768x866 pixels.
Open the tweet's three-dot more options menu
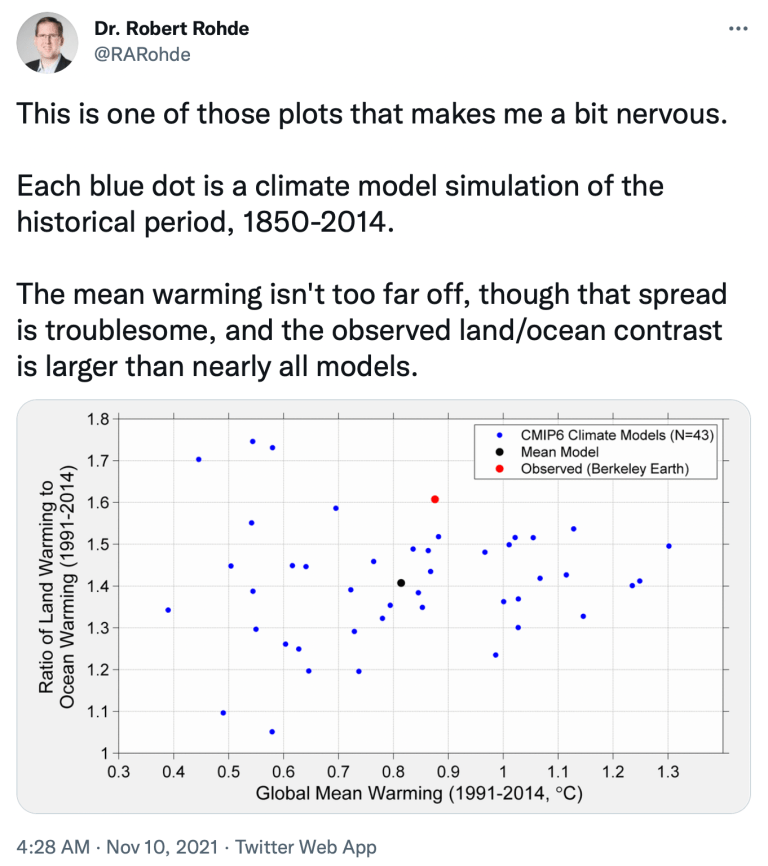click(737, 30)
